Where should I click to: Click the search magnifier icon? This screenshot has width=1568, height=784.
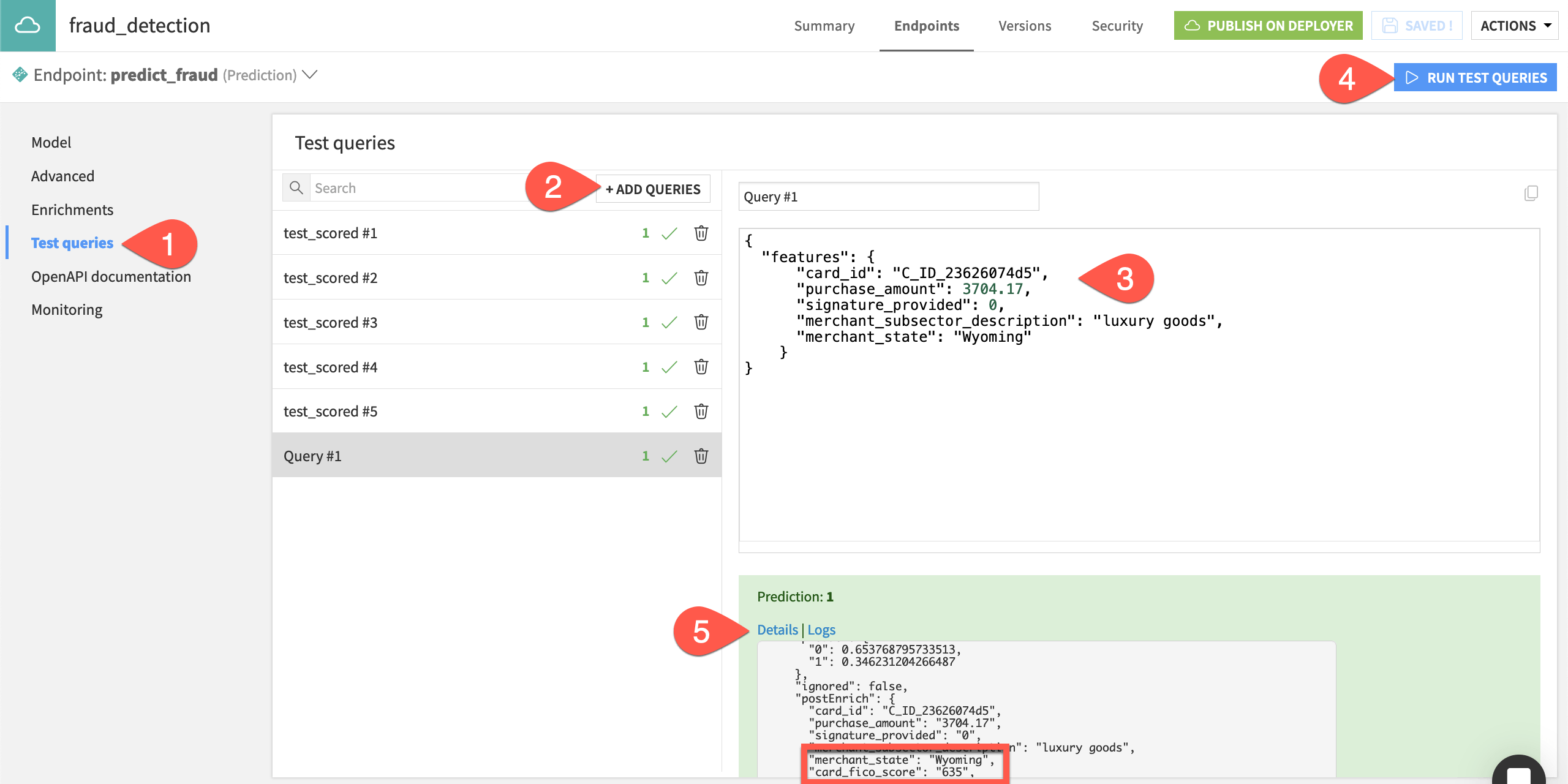click(x=296, y=188)
